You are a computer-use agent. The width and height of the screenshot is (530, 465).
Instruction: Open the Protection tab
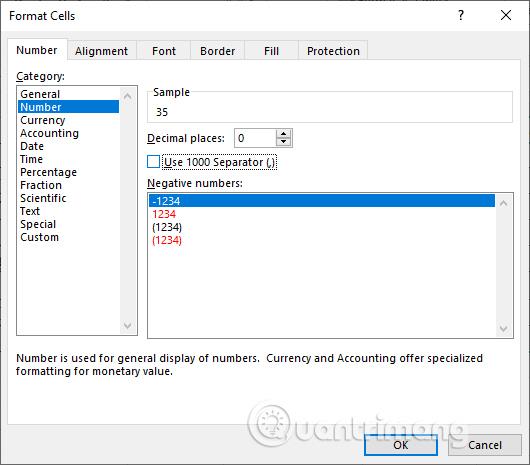333,51
